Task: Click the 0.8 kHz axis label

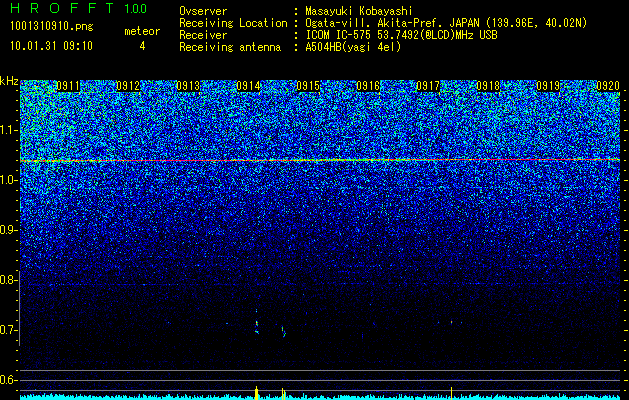Action: (8, 280)
